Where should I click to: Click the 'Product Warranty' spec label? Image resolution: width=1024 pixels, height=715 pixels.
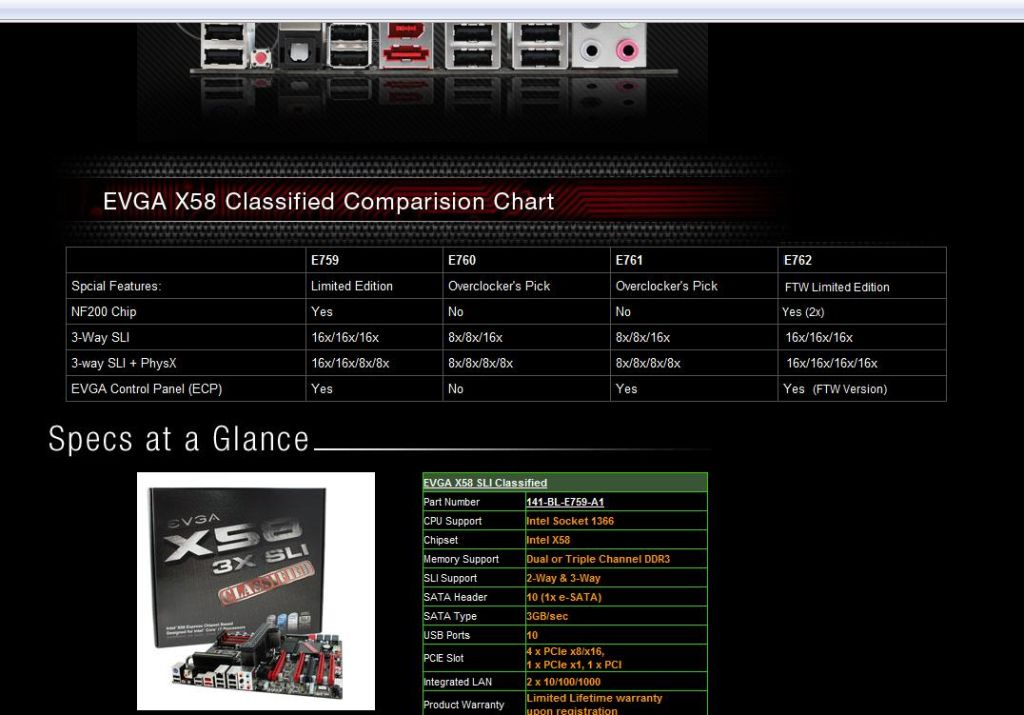(x=464, y=705)
